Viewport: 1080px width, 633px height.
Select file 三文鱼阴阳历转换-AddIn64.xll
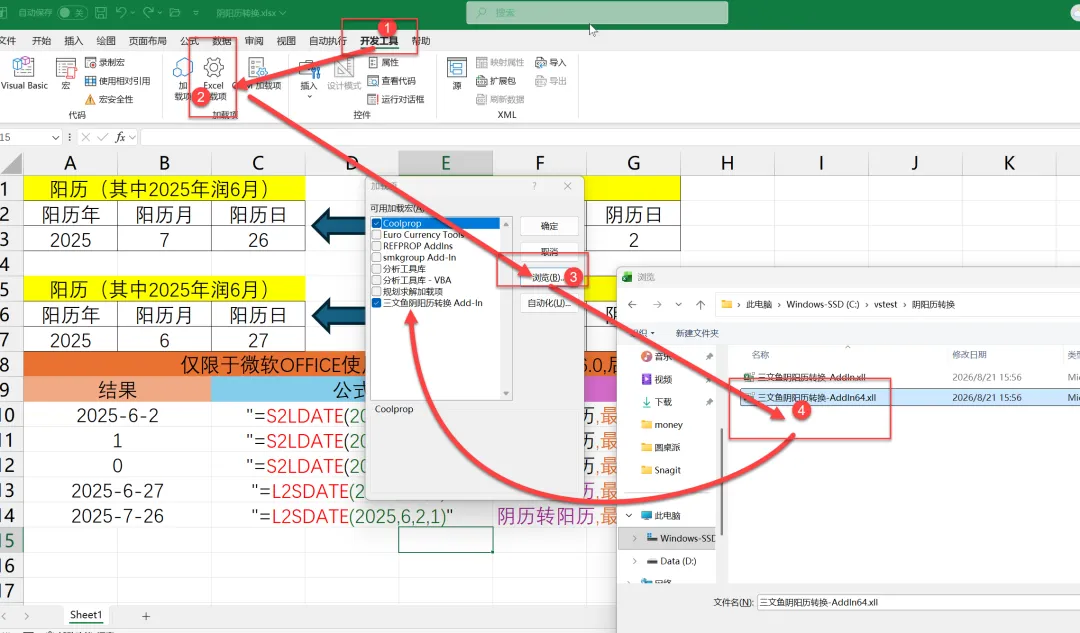click(x=816, y=397)
